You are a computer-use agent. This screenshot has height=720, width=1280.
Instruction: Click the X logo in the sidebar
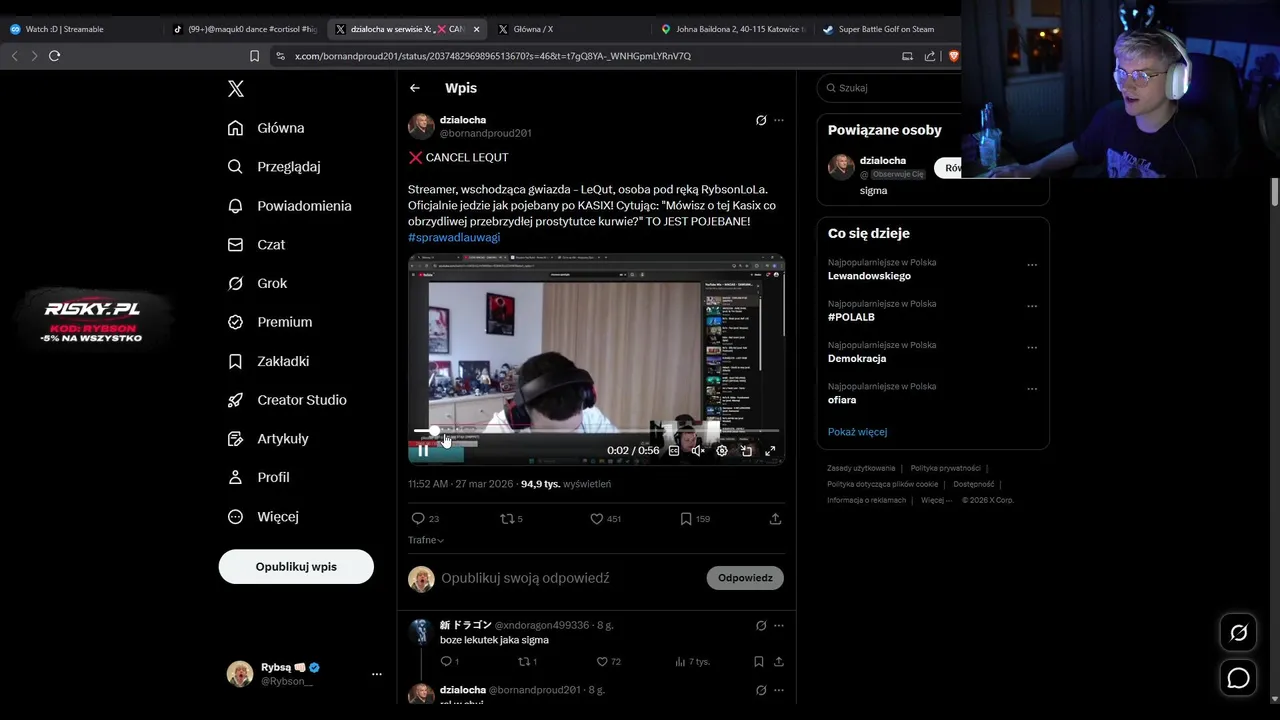(x=236, y=89)
